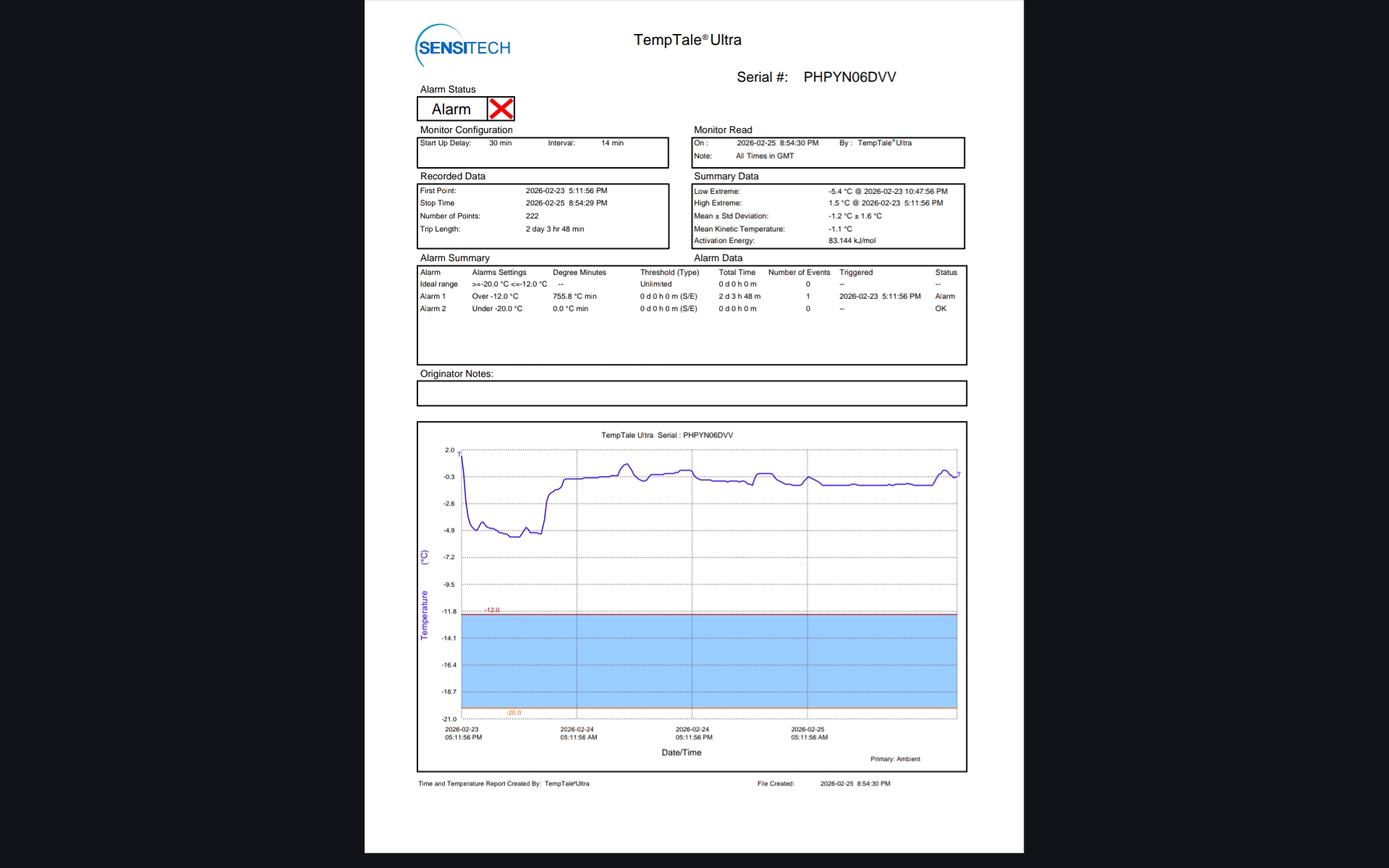
Task: Click the Originator Notes empty field
Action: (x=692, y=393)
